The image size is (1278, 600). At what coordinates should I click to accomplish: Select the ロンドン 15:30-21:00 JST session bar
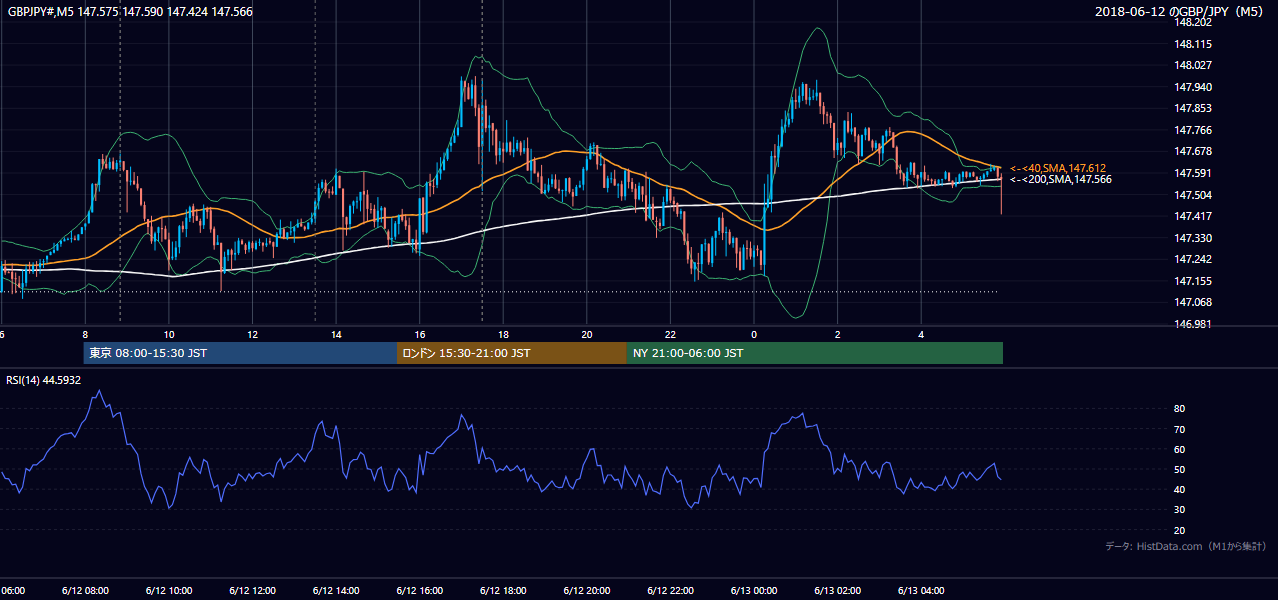click(512, 353)
